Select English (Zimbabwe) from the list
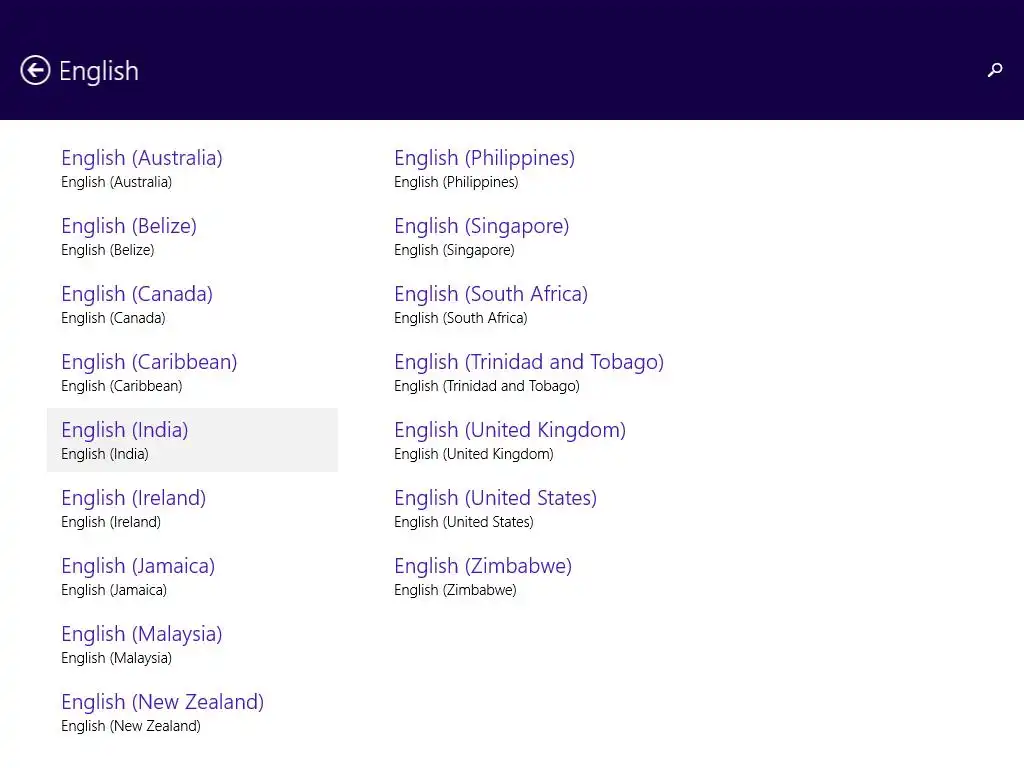This screenshot has width=1024, height=768. pyautogui.click(x=483, y=566)
